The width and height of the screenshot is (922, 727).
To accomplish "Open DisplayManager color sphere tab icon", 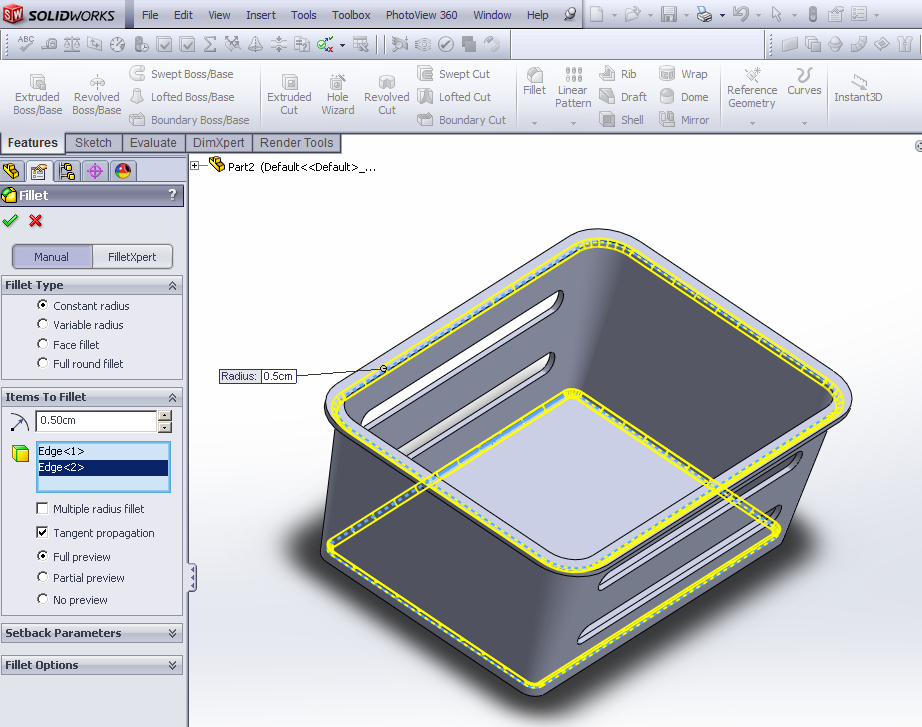I will [123, 171].
